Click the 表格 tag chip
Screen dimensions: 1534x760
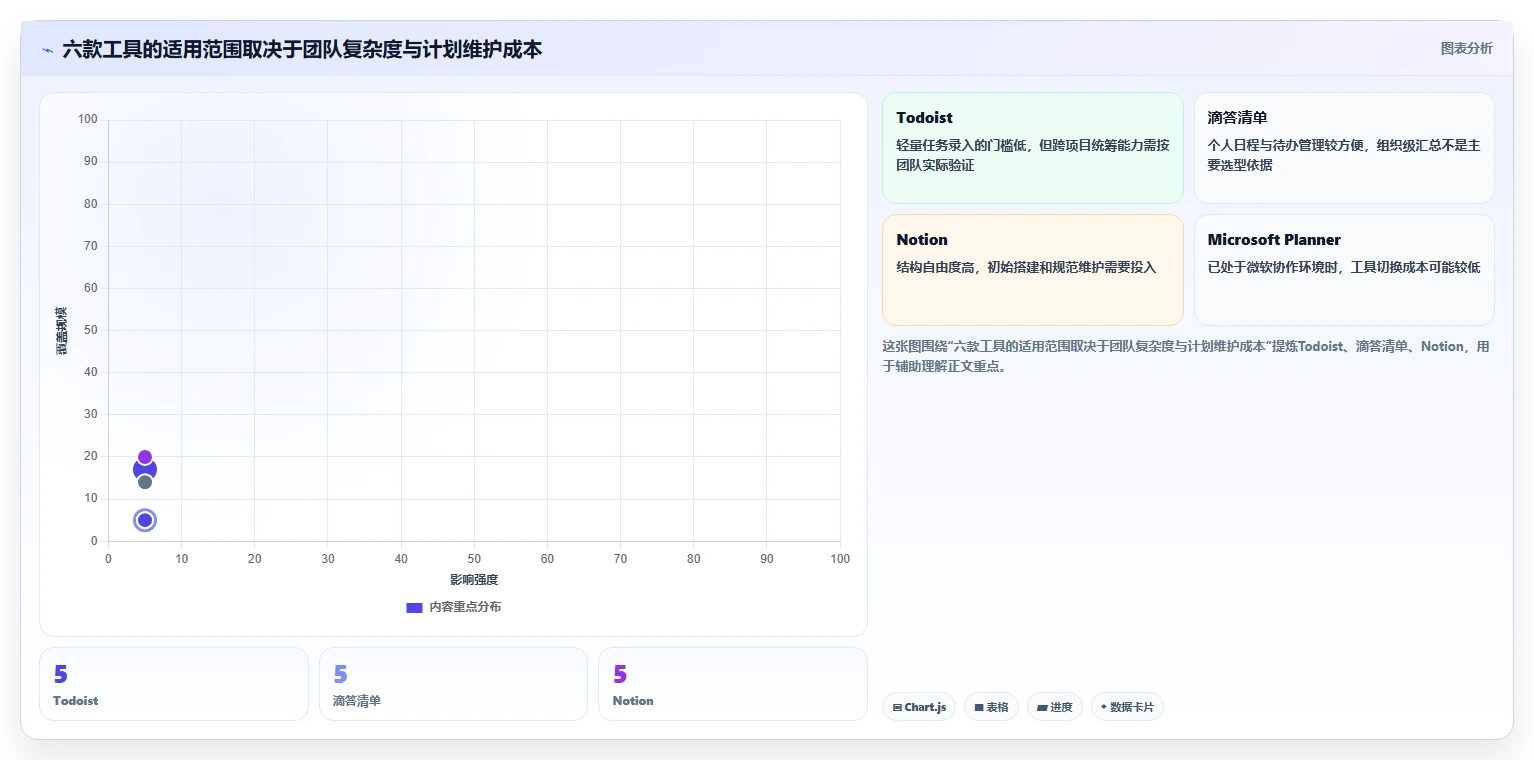991,707
